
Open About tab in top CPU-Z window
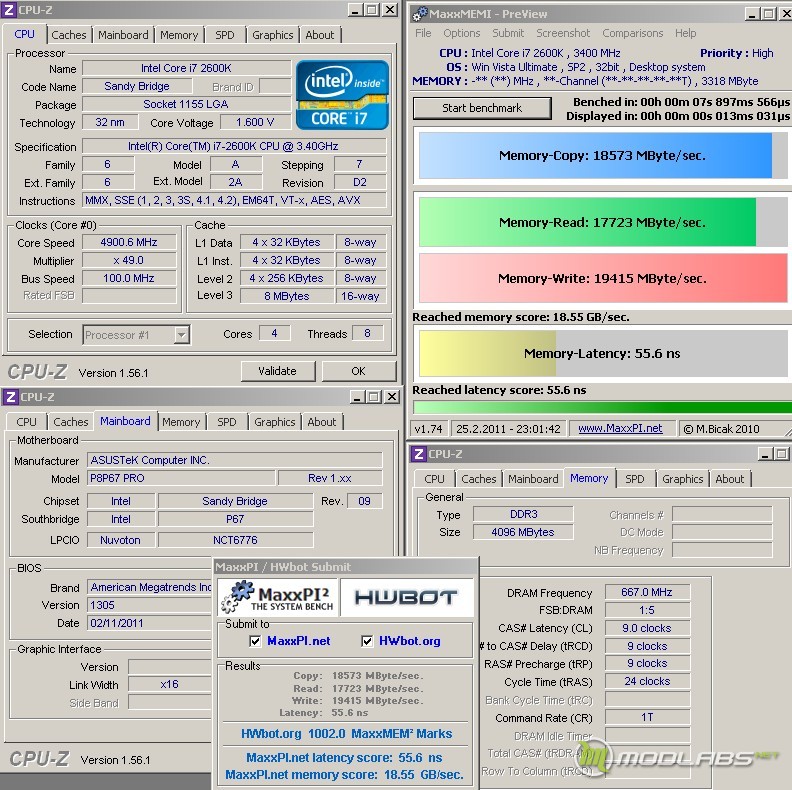point(320,35)
